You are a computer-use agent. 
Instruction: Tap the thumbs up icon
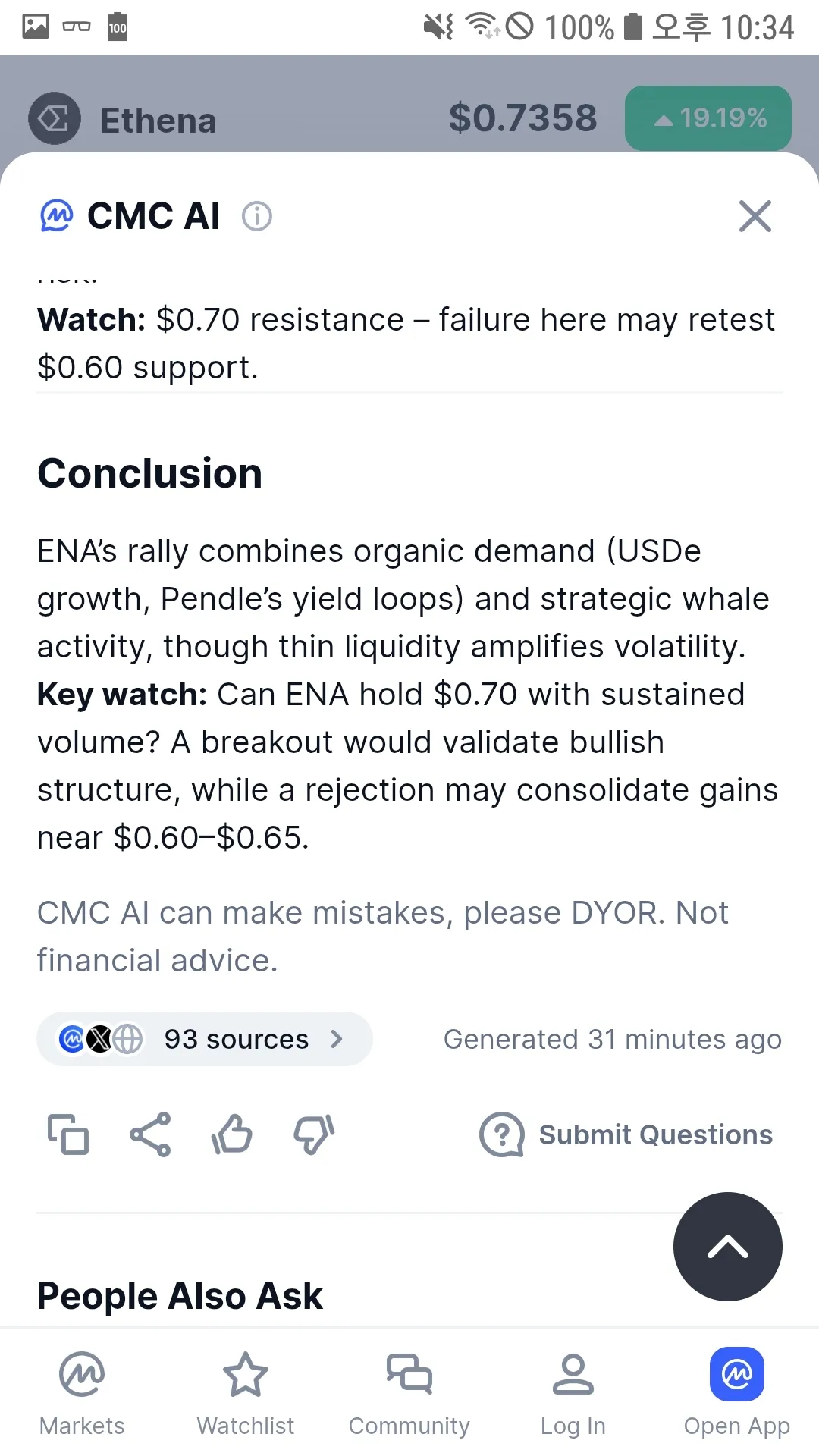tap(232, 1134)
